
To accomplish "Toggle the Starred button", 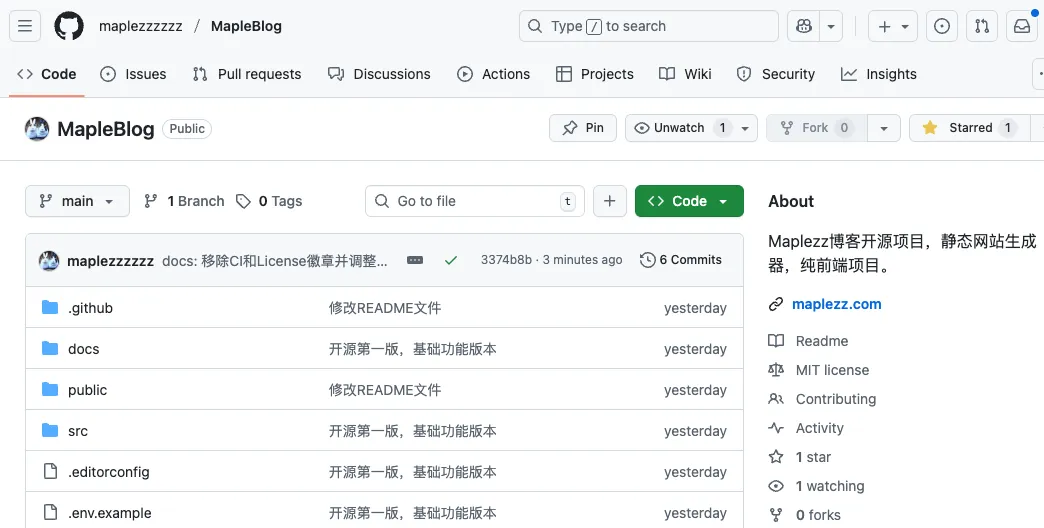I will click(969, 128).
